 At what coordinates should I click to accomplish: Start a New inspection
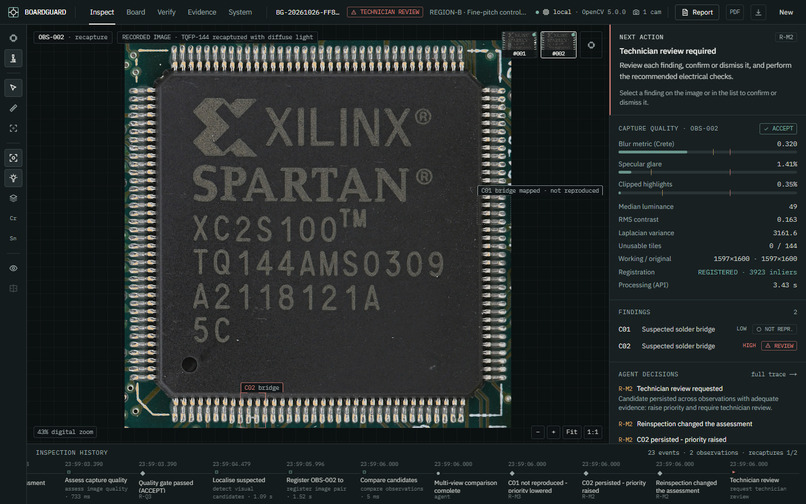pyautogui.click(x=785, y=12)
